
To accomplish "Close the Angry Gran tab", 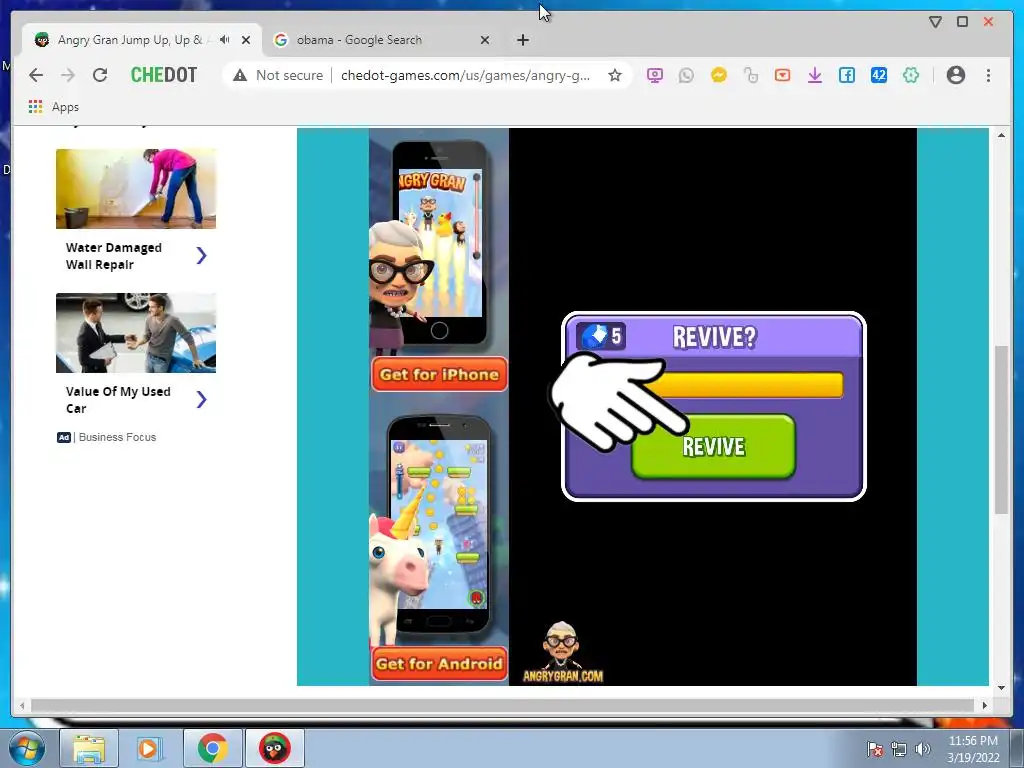I will click(246, 40).
